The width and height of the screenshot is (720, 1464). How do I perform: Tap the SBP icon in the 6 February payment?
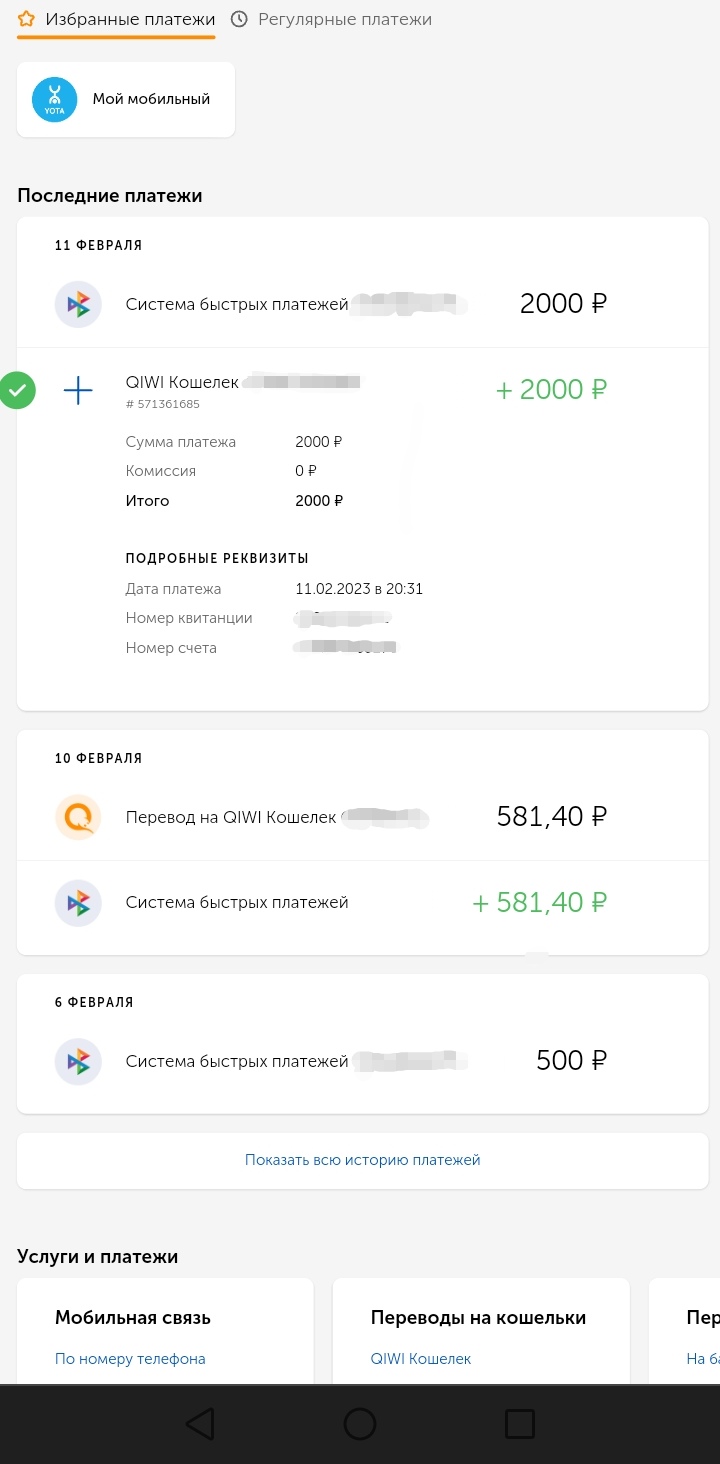point(78,1061)
